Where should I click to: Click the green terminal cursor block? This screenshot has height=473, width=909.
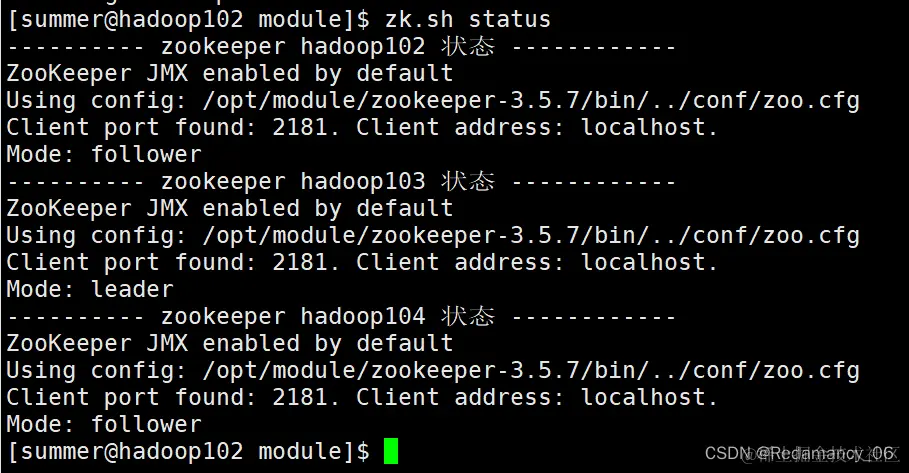[x=391, y=452]
